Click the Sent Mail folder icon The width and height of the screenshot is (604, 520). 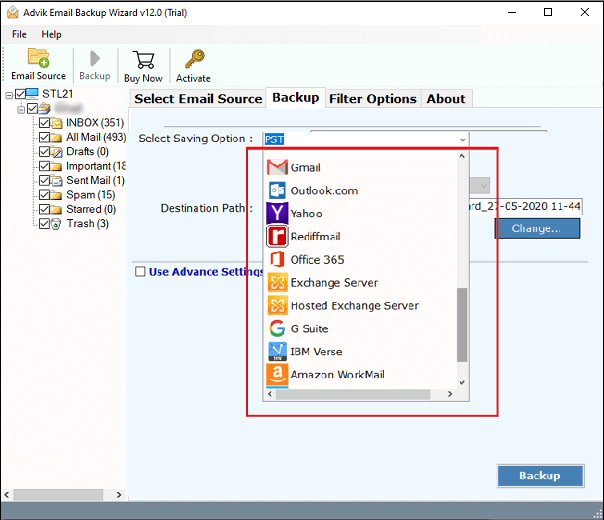point(56,181)
